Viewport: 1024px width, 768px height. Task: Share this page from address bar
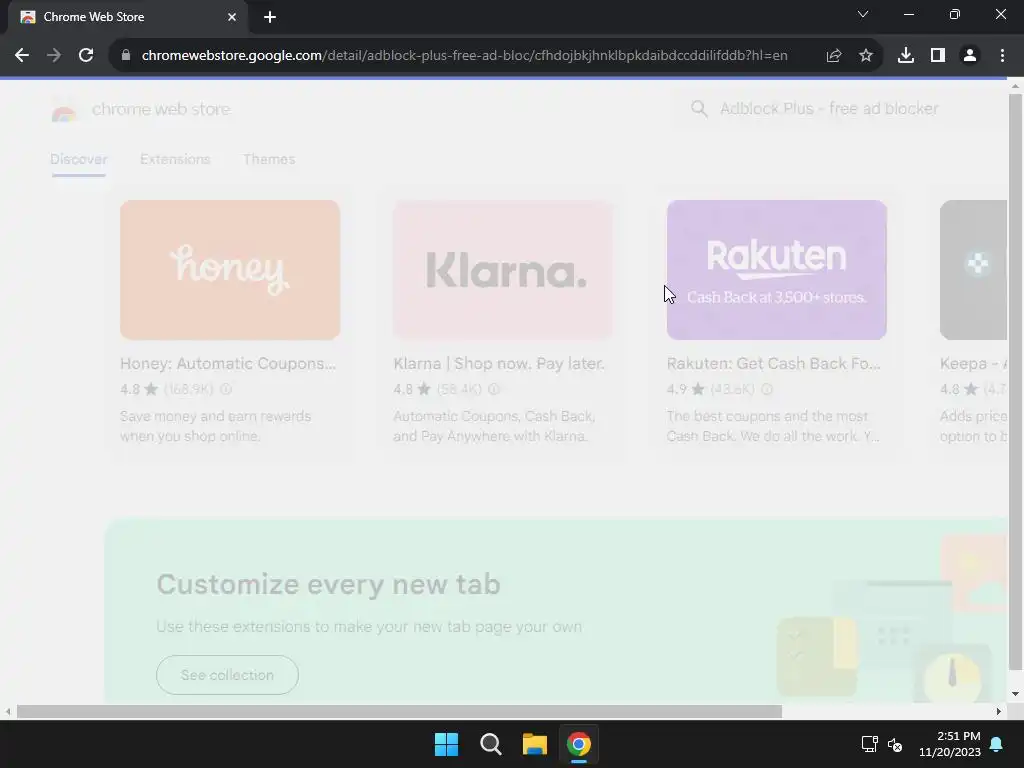tap(834, 56)
